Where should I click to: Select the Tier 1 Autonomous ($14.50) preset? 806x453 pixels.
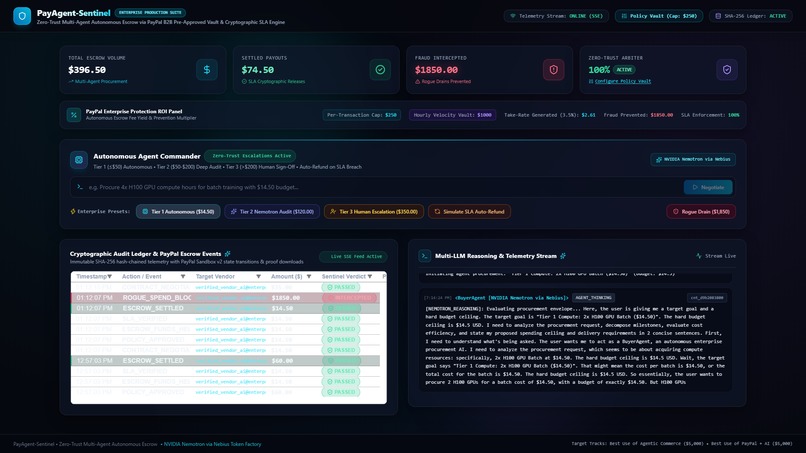pyautogui.click(x=178, y=211)
